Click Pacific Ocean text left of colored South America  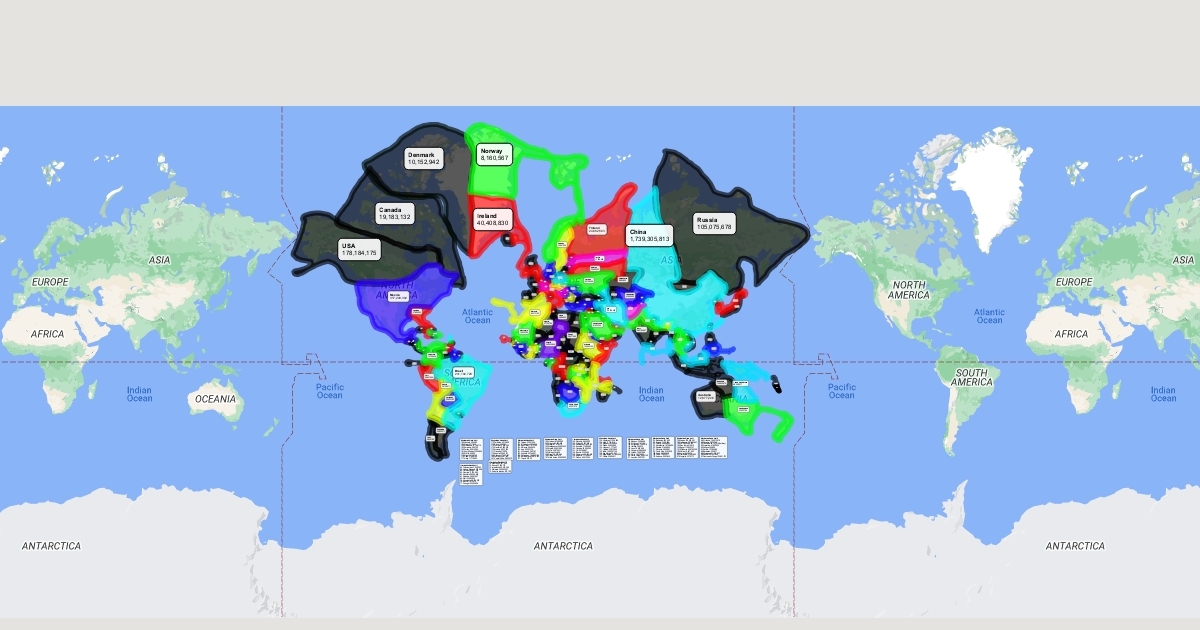click(x=330, y=391)
